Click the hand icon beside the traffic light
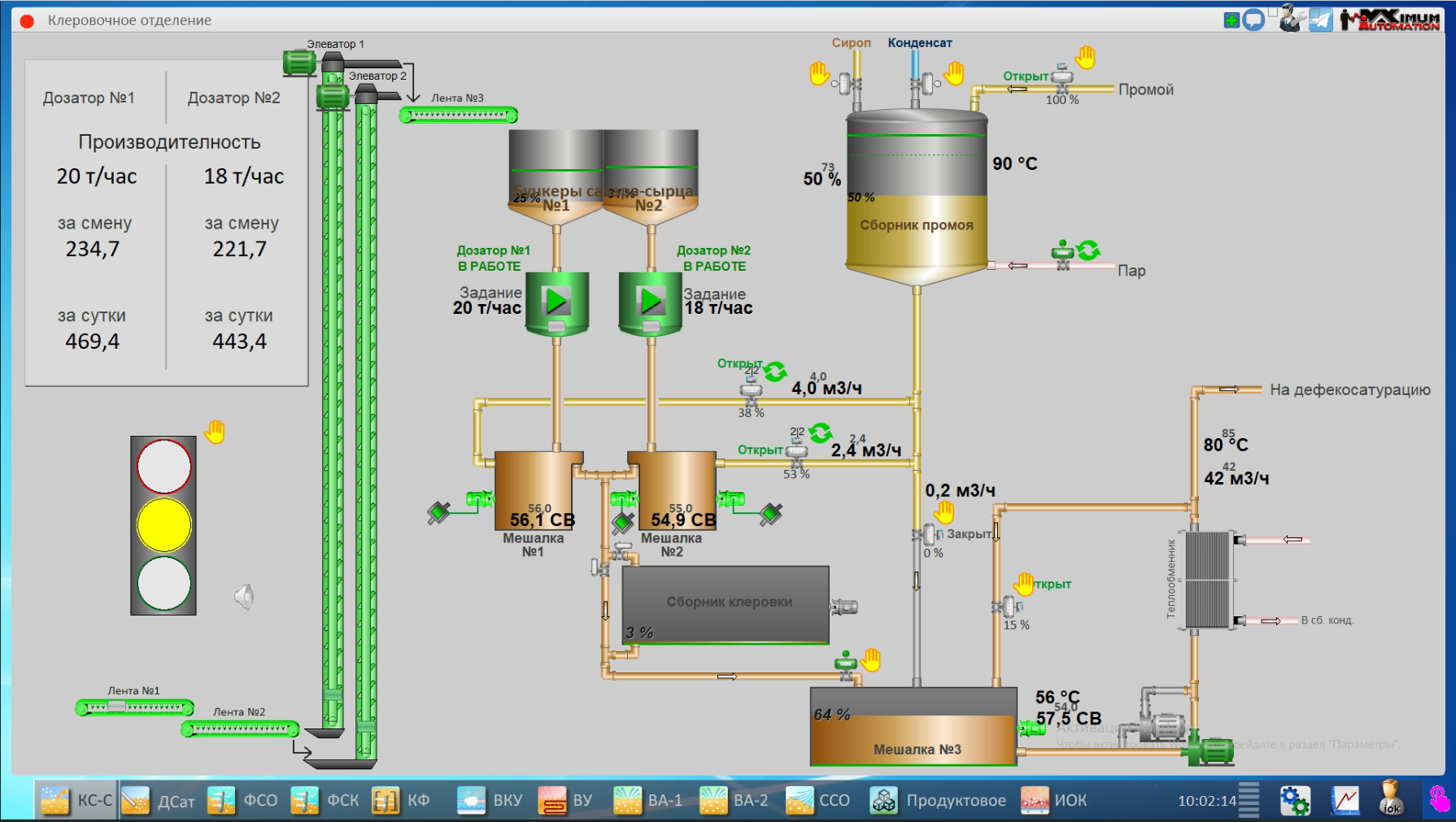1456x822 pixels. 215,432
